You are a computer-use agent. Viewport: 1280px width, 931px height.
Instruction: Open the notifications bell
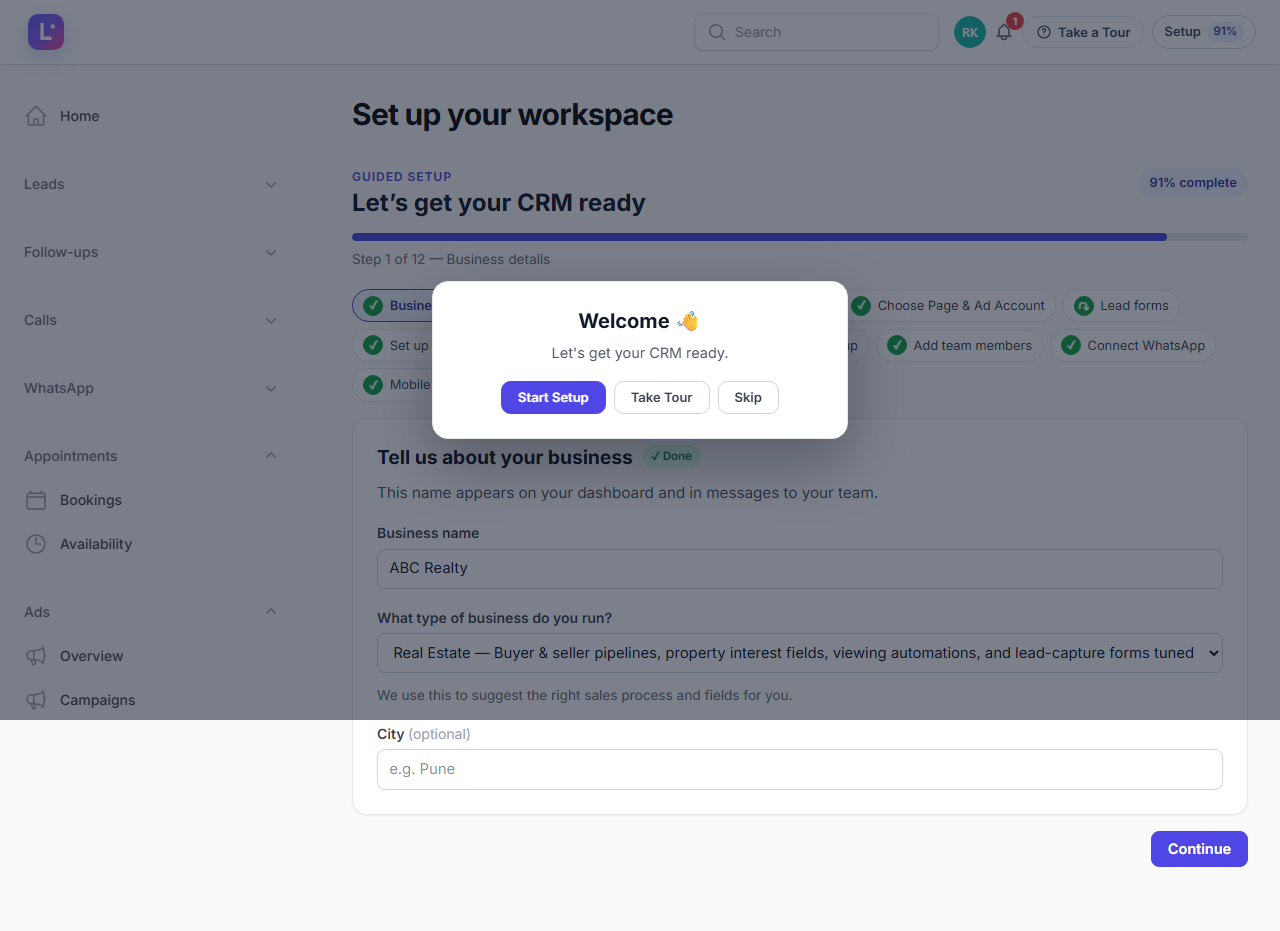[x=1004, y=32]
